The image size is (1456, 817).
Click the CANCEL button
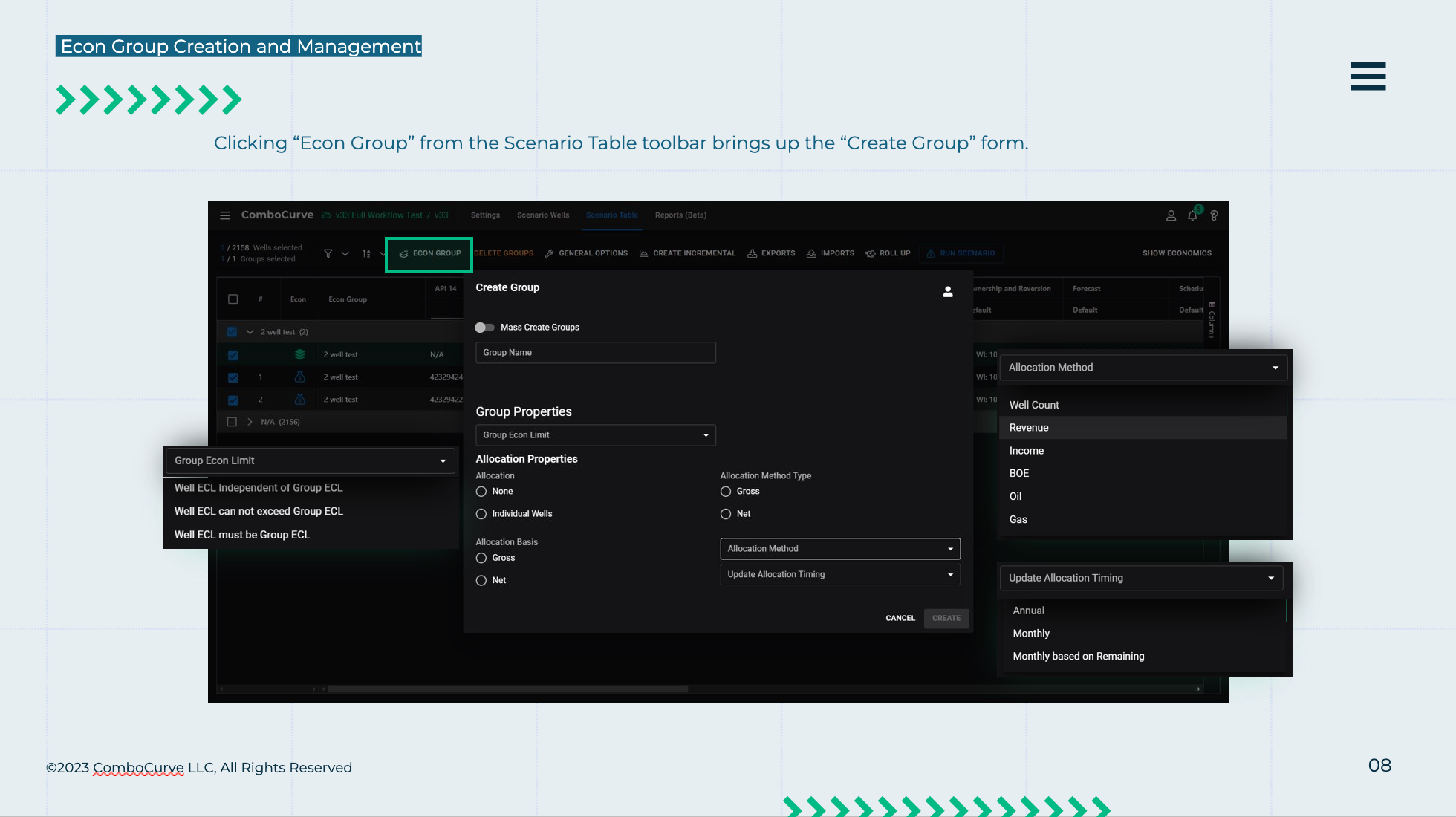[900, 618]
